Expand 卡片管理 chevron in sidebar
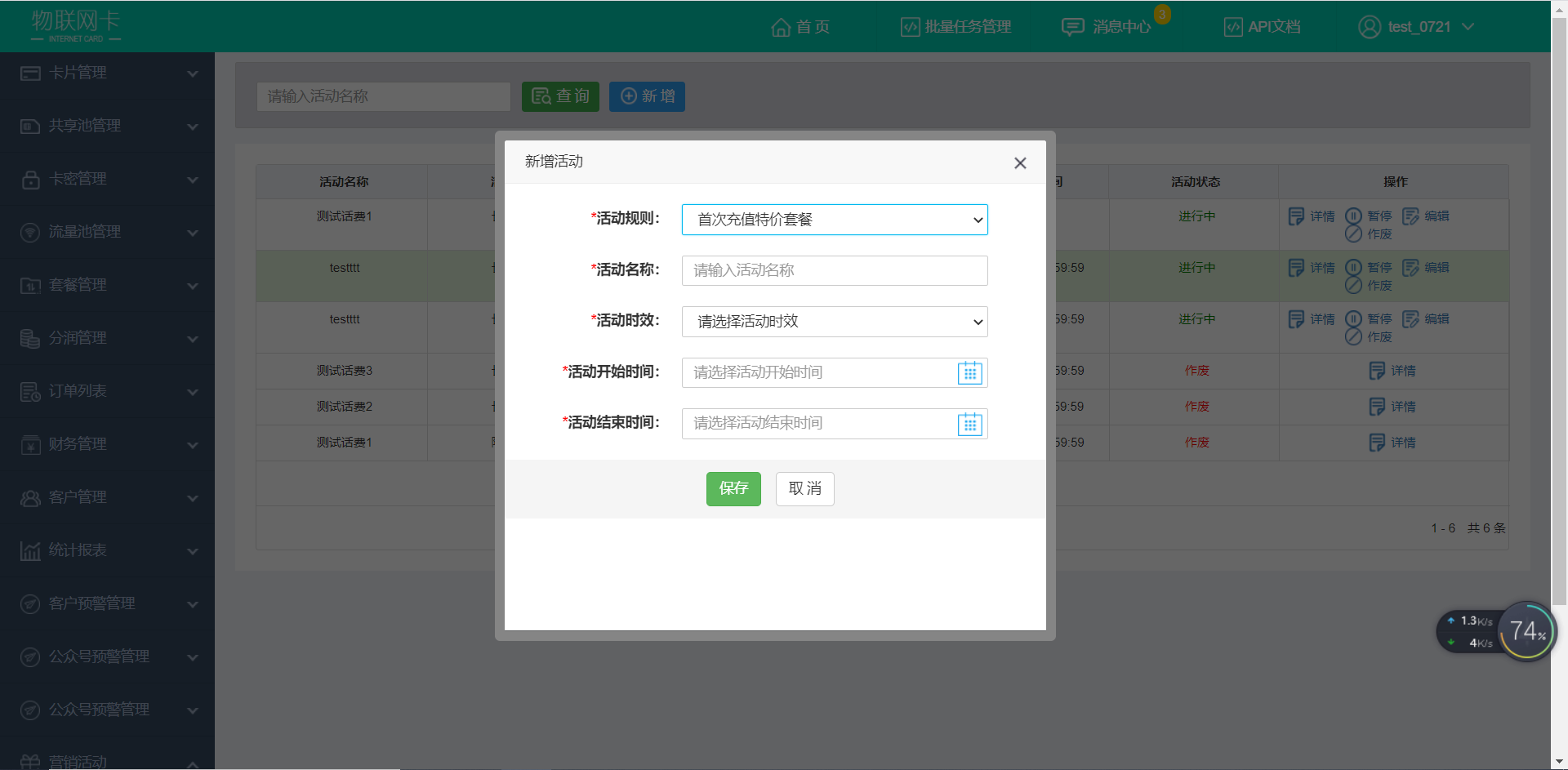1568x770 pixels. pyautogui.click(x=193, y=73)
